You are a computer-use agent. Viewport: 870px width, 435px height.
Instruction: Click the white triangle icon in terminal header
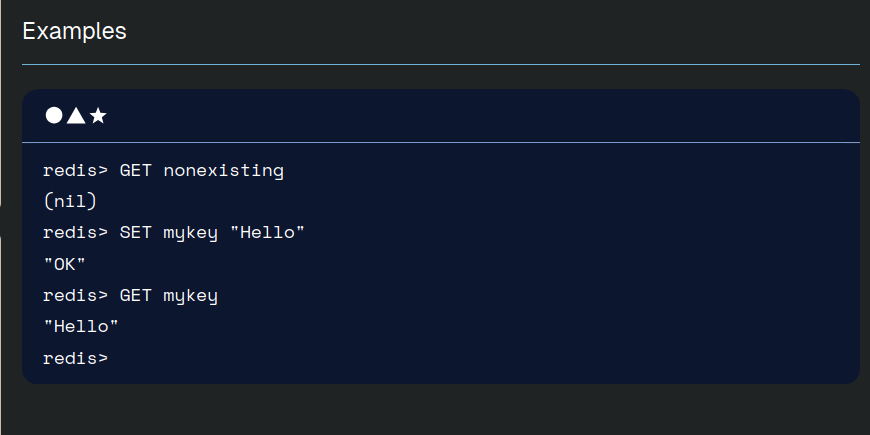[x=76, y=115]
